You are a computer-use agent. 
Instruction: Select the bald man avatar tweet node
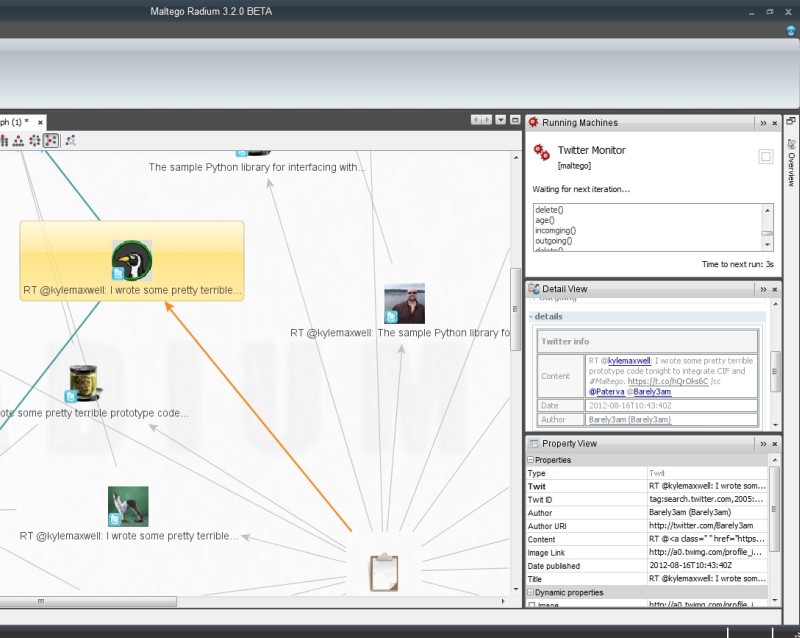404,304
